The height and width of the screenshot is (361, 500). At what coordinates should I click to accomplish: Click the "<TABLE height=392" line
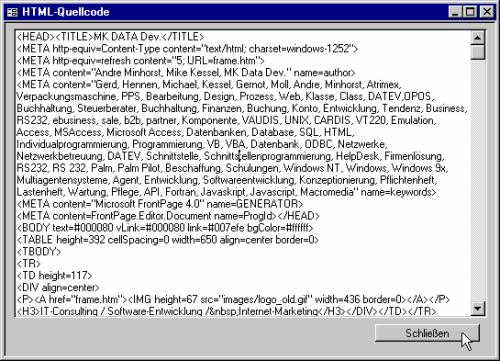[168, 240]
